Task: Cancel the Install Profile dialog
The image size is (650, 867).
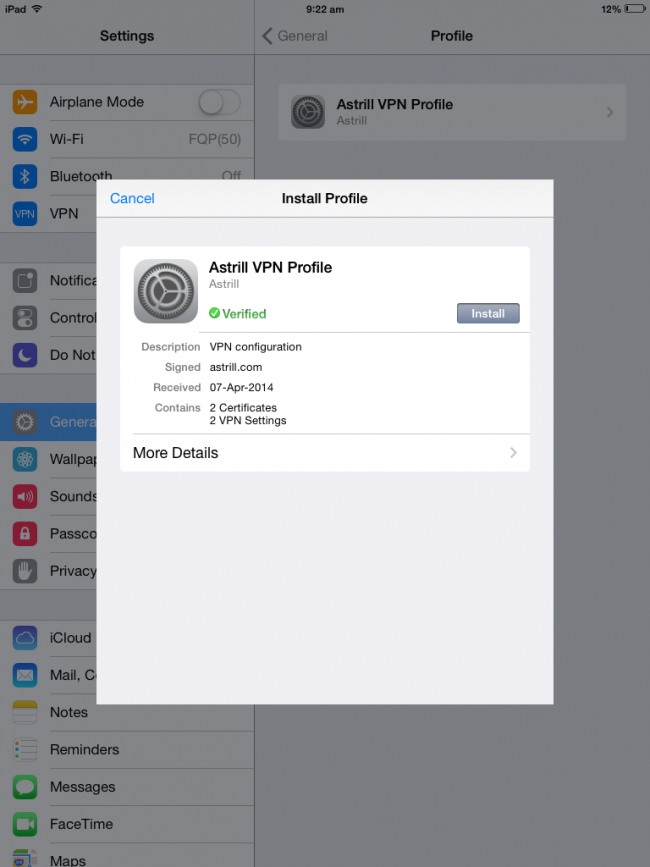Action: [132, 198]
